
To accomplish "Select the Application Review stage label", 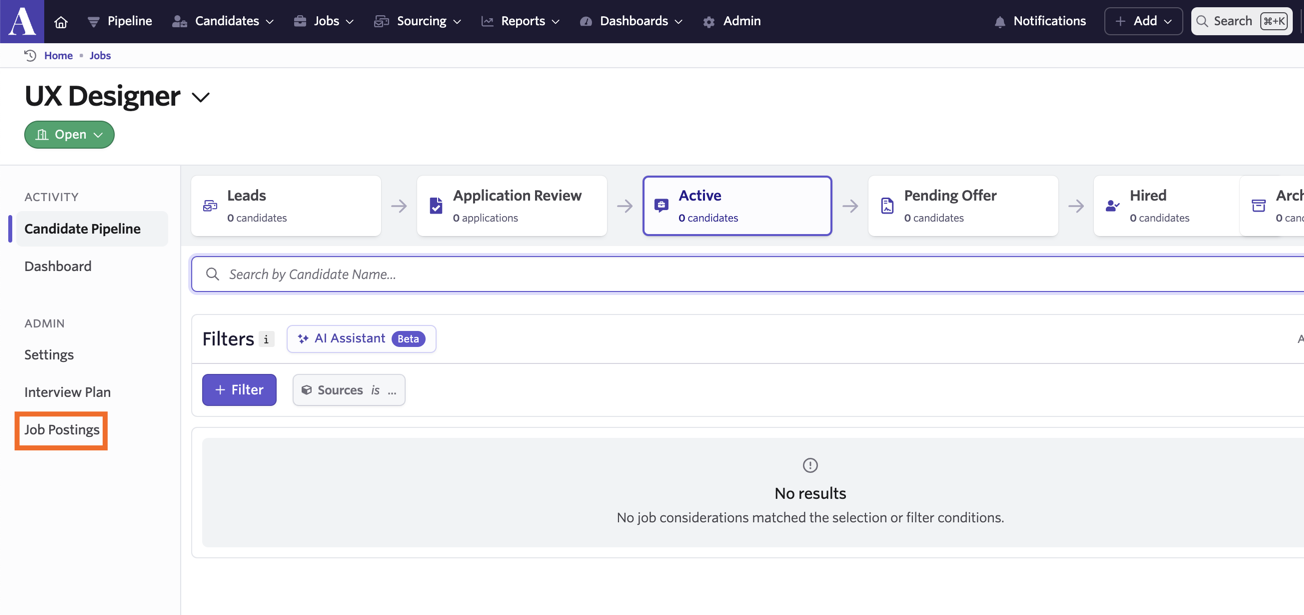I will [517, 196].
